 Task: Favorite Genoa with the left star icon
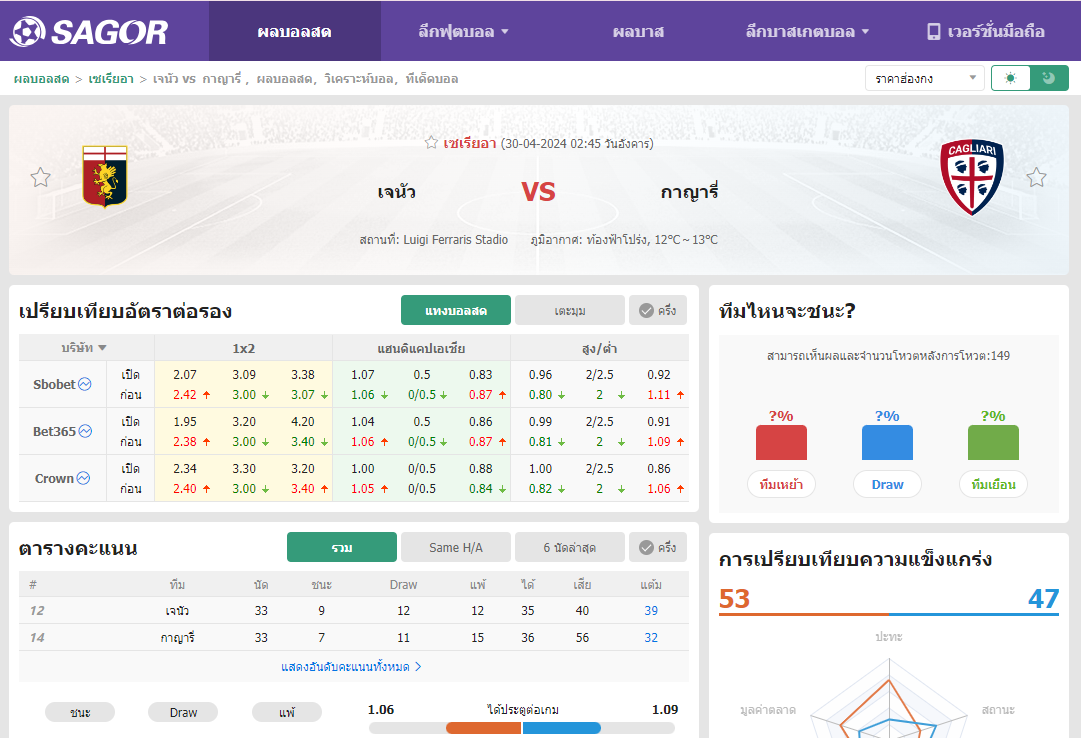[x=41, y=177]
